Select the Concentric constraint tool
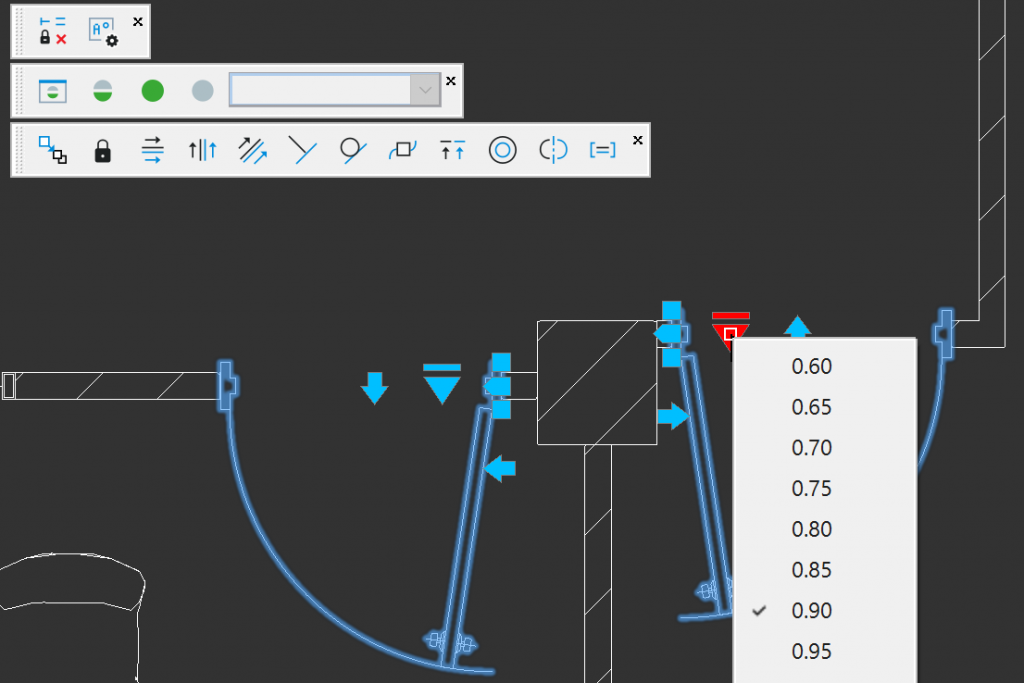Viewport: 1024px width, 683px height. [x=503, y=150]
